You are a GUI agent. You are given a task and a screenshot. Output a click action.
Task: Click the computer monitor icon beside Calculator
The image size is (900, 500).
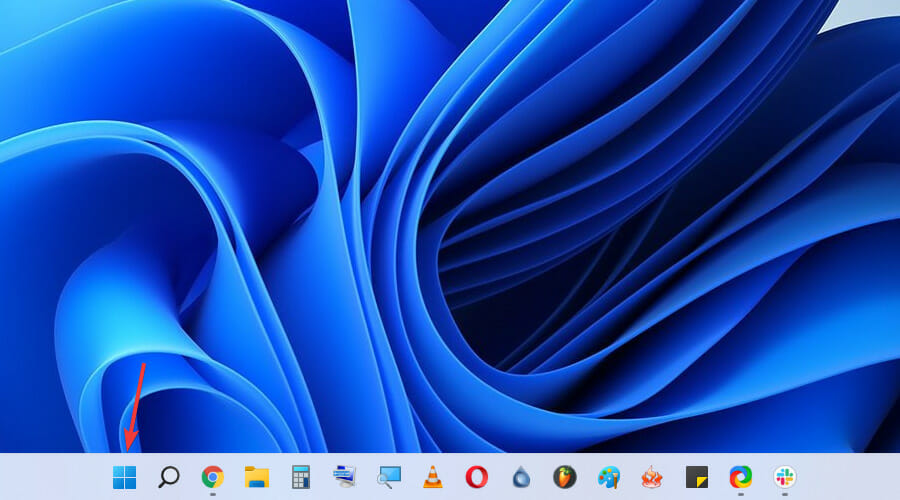[x=344, y=477]
